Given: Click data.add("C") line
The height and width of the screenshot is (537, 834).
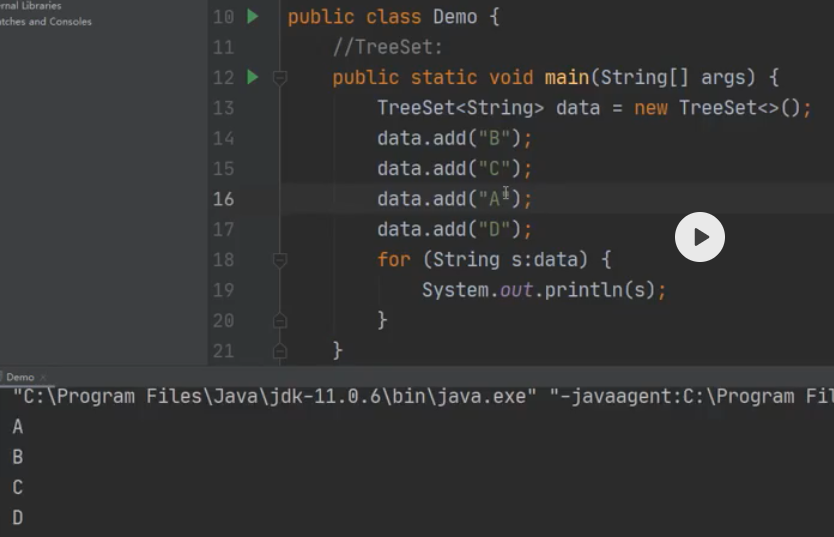Looking at the screenshot, I should (454, 169).
